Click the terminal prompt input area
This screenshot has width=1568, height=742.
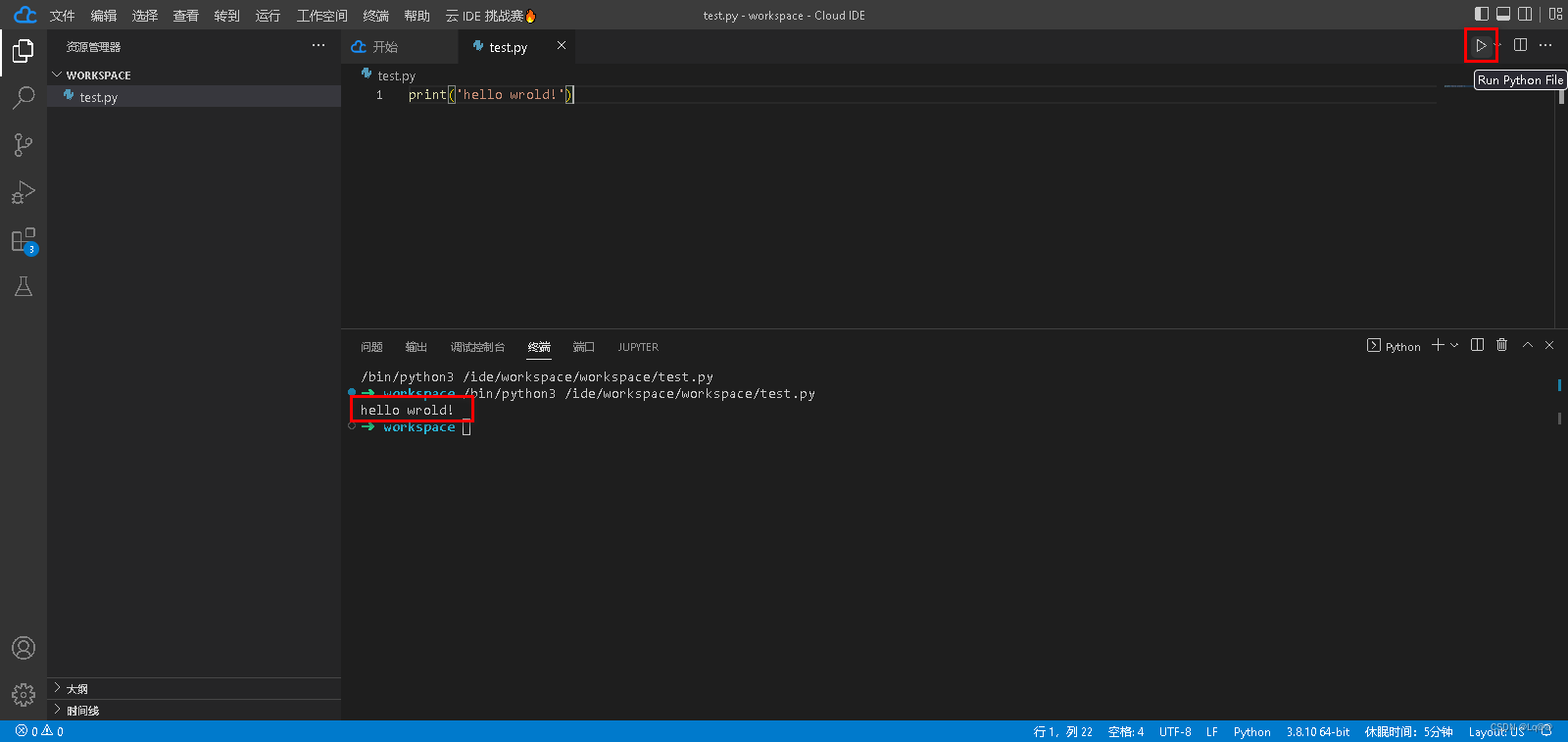tap(466, 427)
